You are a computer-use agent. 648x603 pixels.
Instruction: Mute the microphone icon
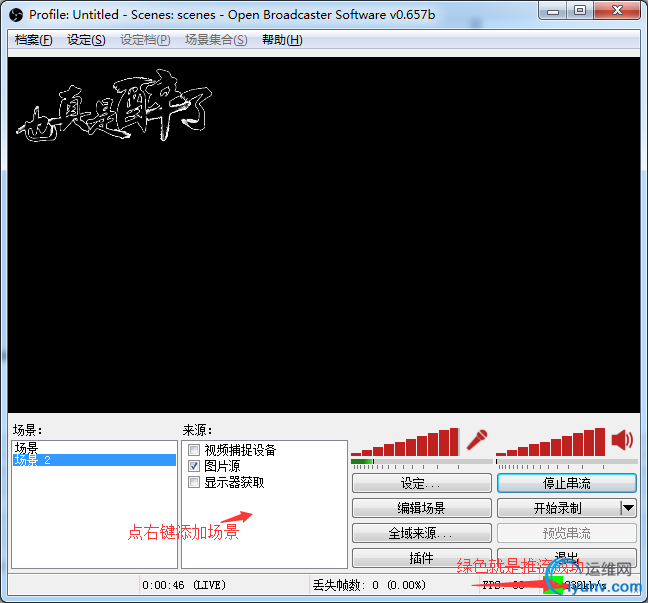(x=477, y=440)
